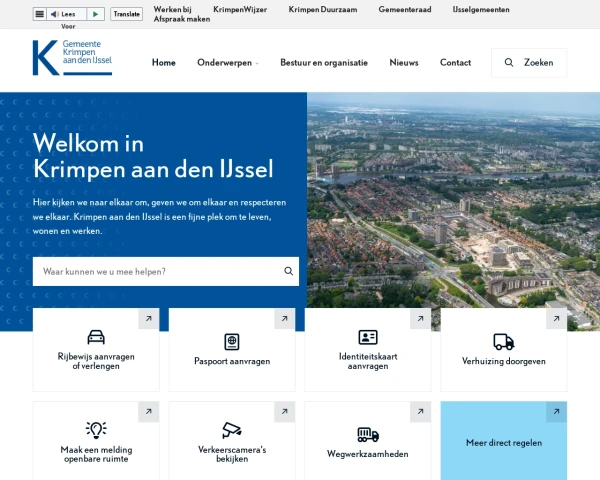Click the Gemeente Krimpen aan den IJssel logo
This screenshot has width=600, height=480.
point(72,58)
